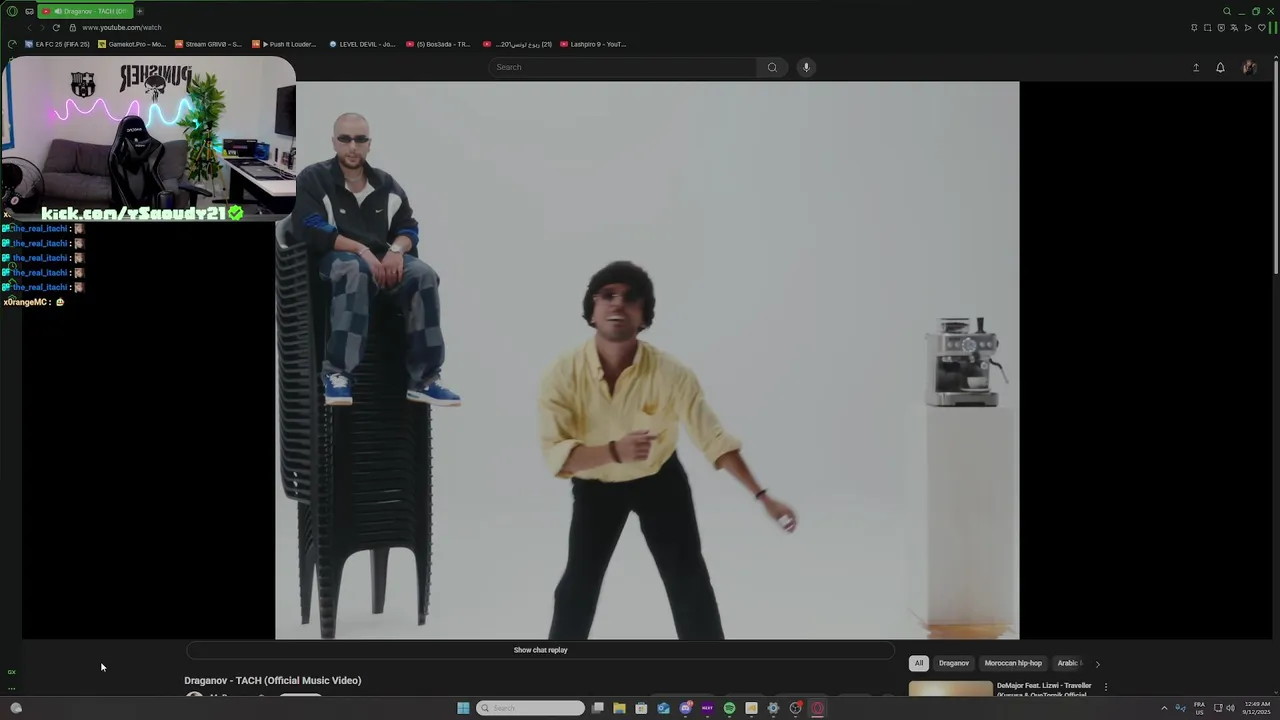This screenshot has width=1280, height=720.
Task: Open the DeMajor Feat. Lizwi - Traveller video thumbnail
Action: (951, 689)
